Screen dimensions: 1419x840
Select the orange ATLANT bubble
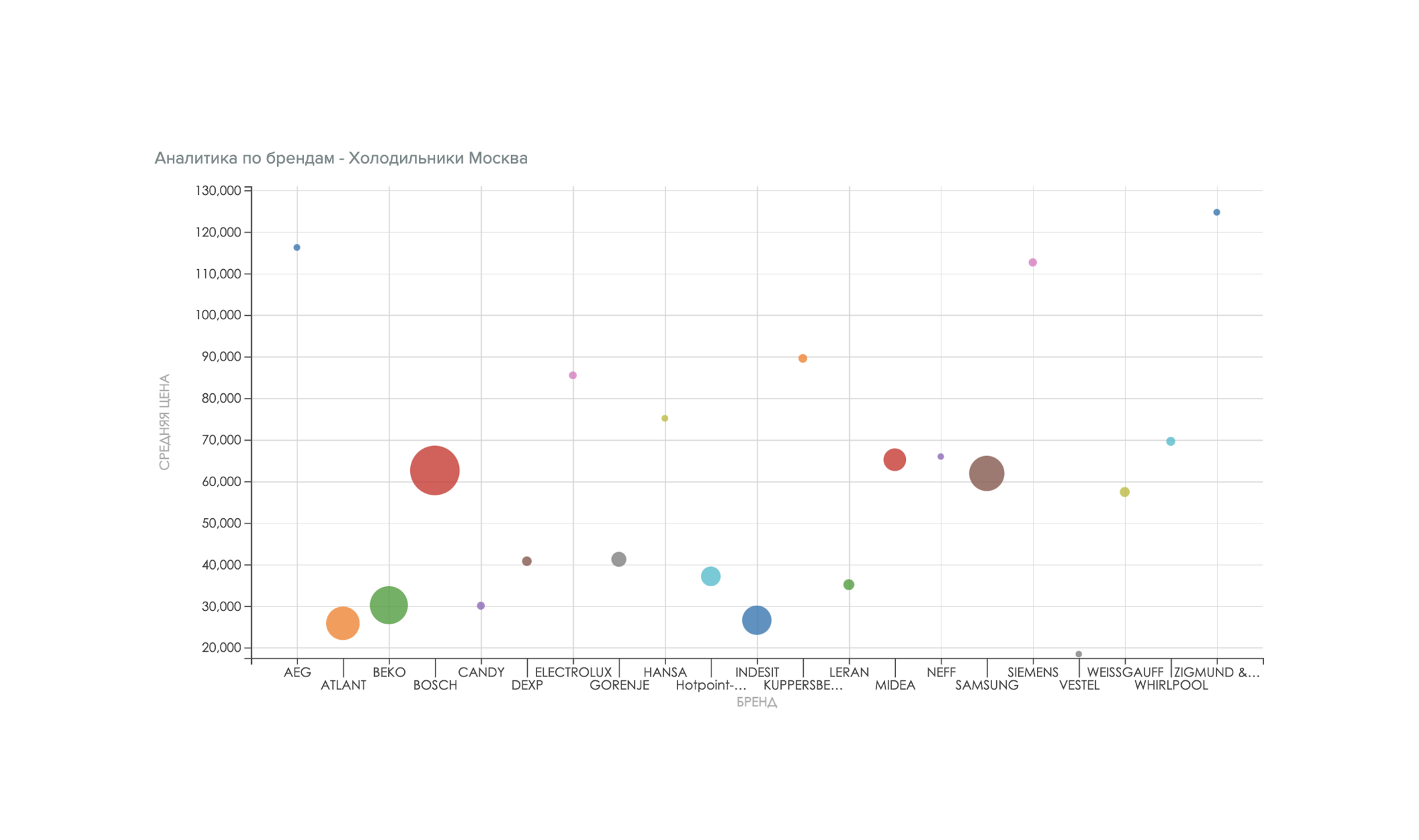(x=343, y=624)
